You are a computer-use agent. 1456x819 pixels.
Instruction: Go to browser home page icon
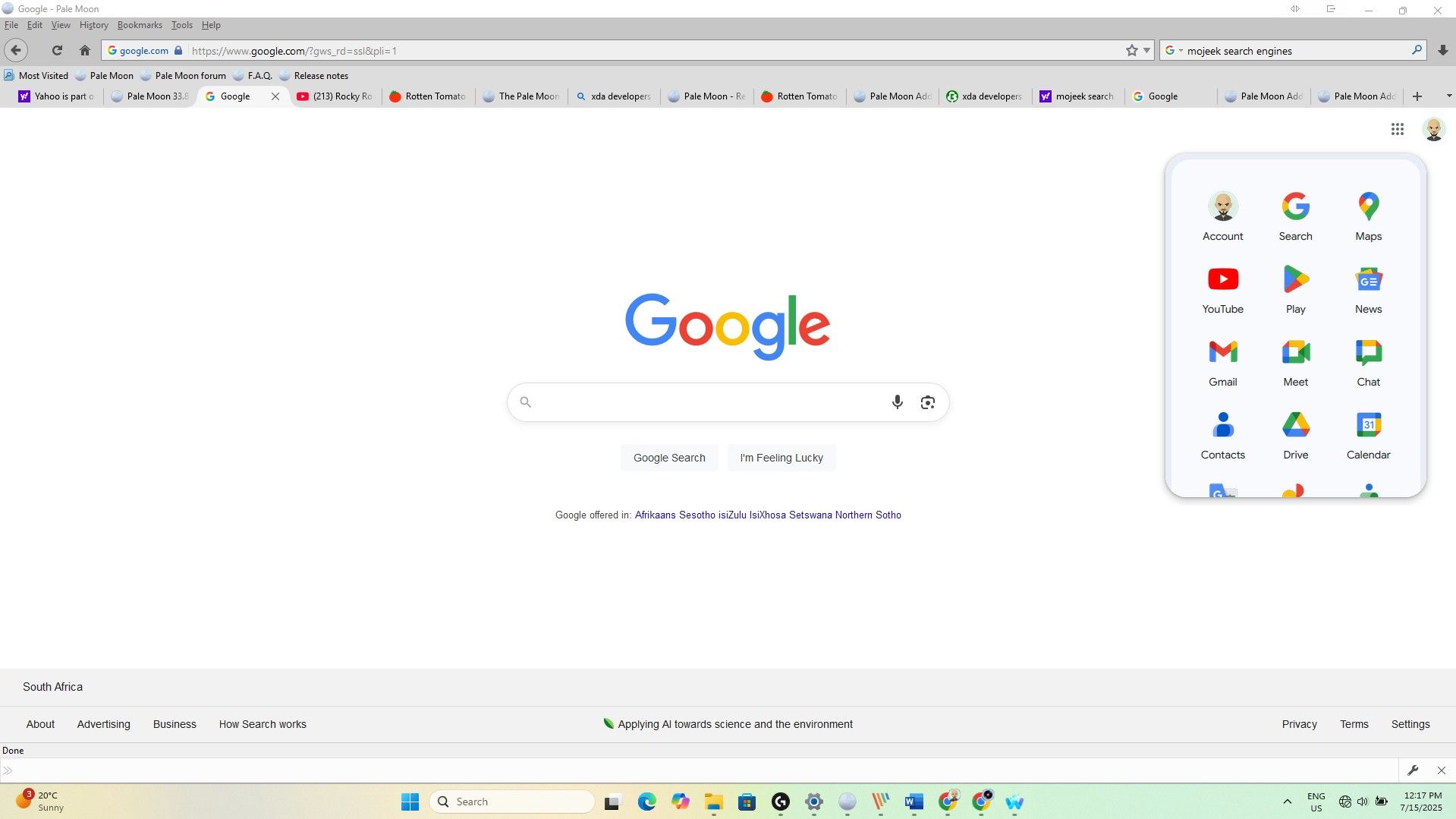click(85, 51)
